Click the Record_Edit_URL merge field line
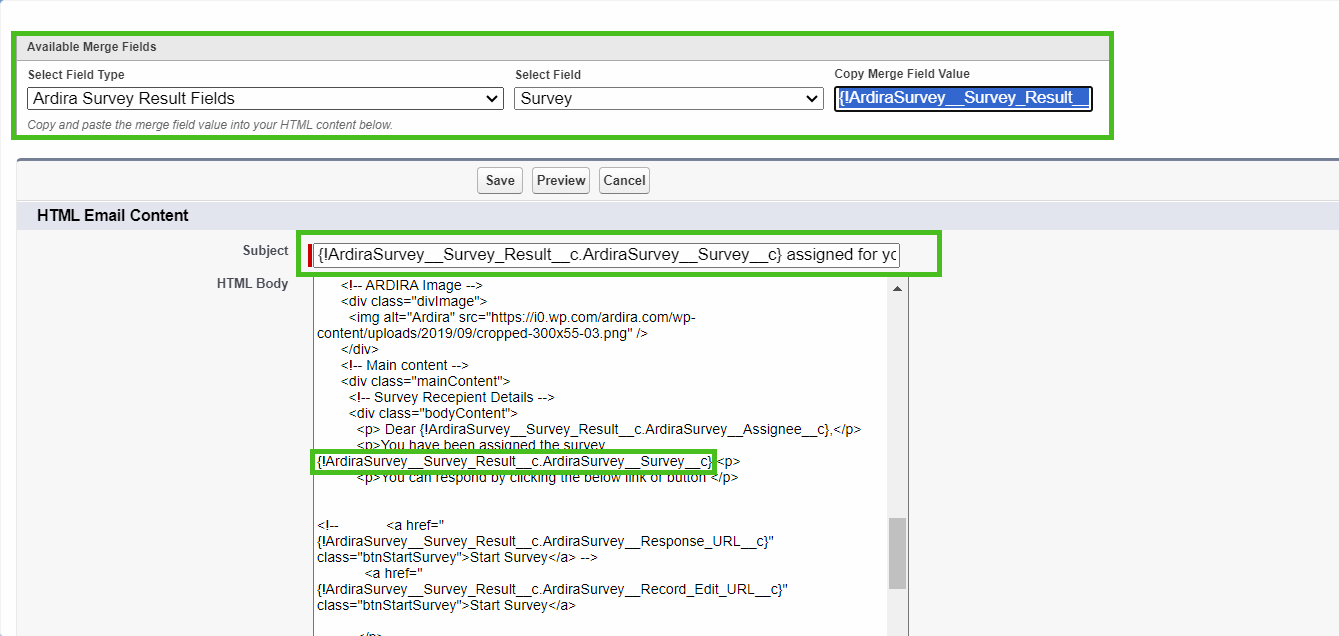 [x=551, y=589]
